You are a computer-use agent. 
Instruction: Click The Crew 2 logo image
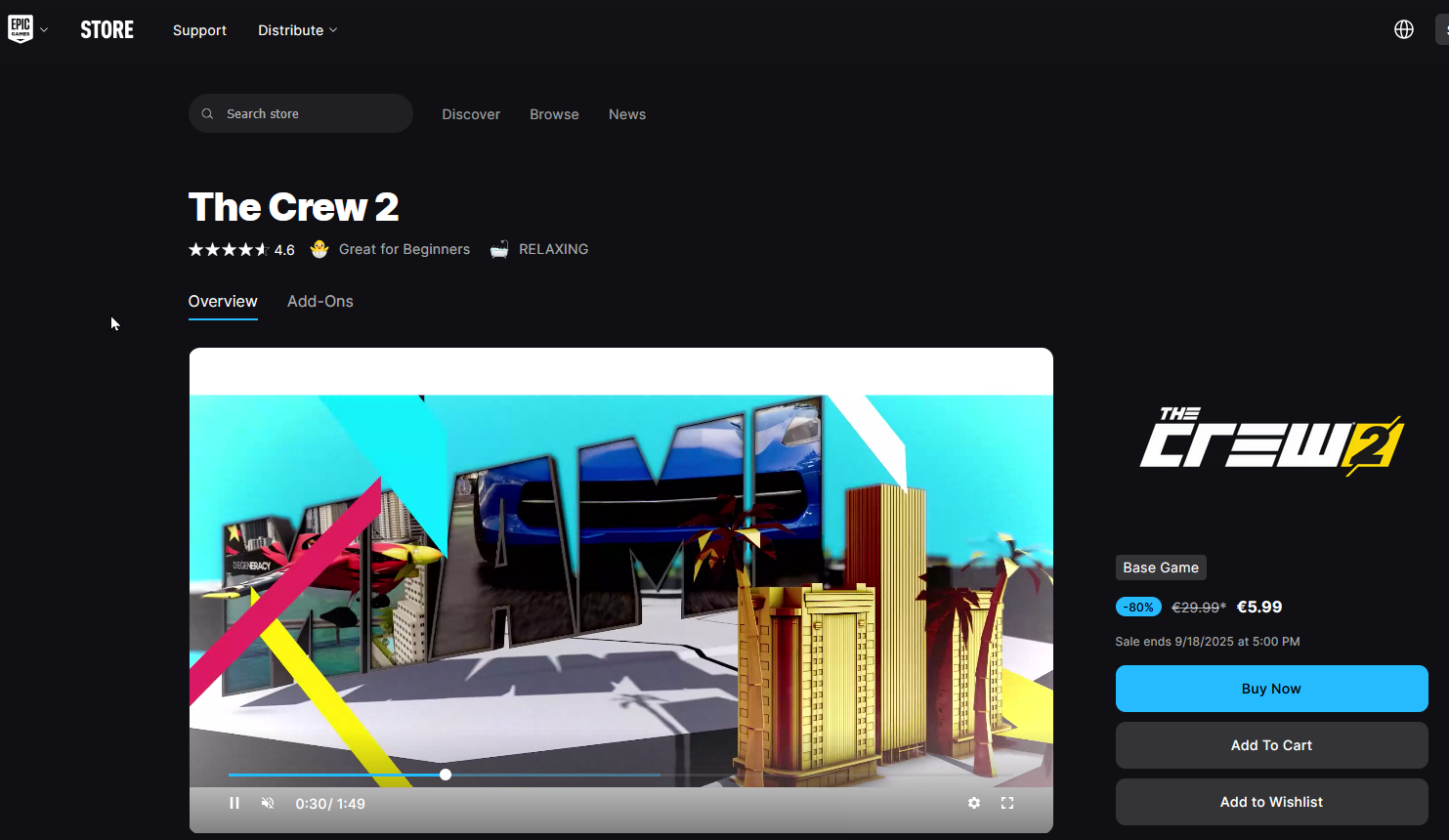pos(1271,441)
